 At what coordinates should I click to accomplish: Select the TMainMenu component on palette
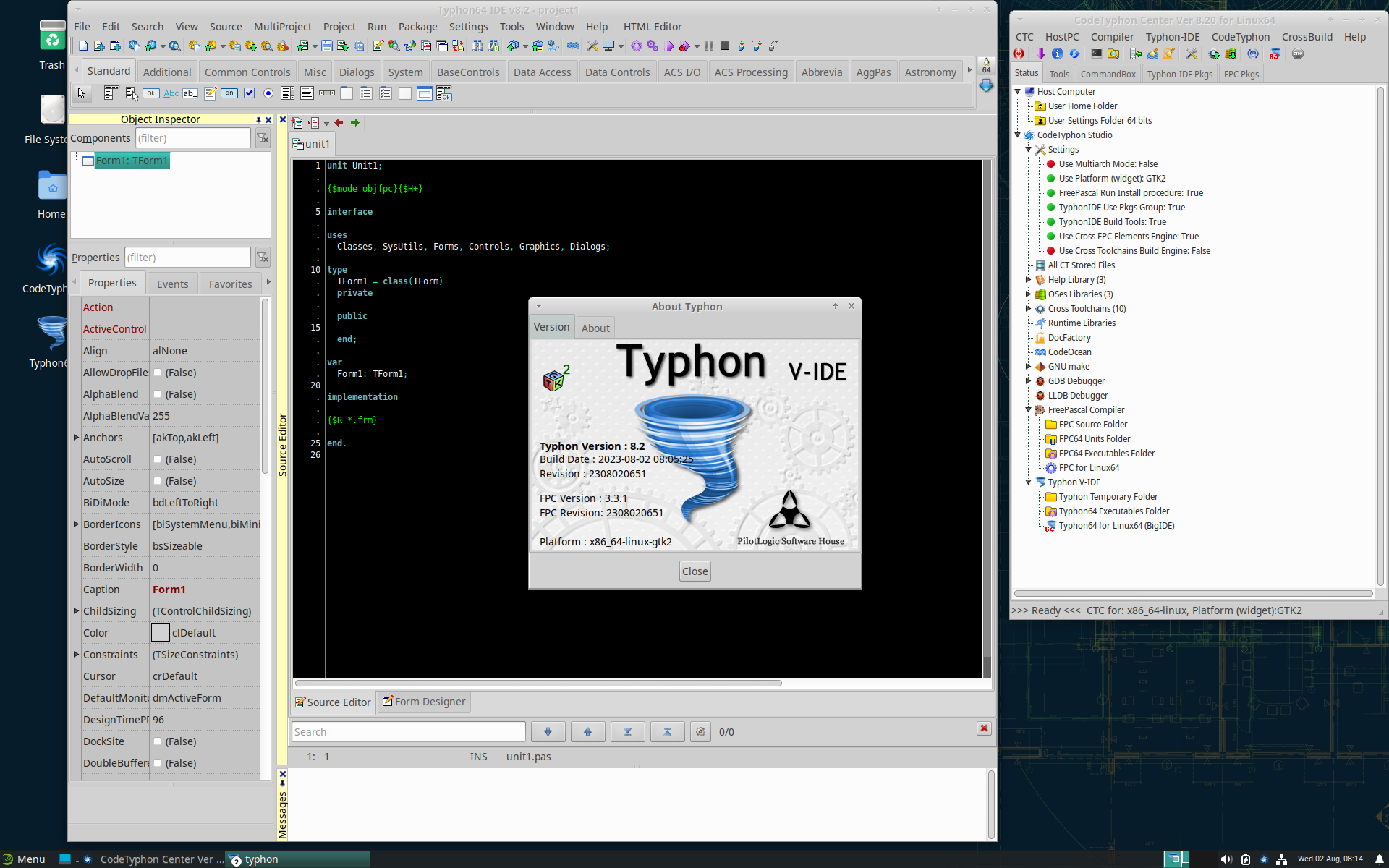[111, 93]
